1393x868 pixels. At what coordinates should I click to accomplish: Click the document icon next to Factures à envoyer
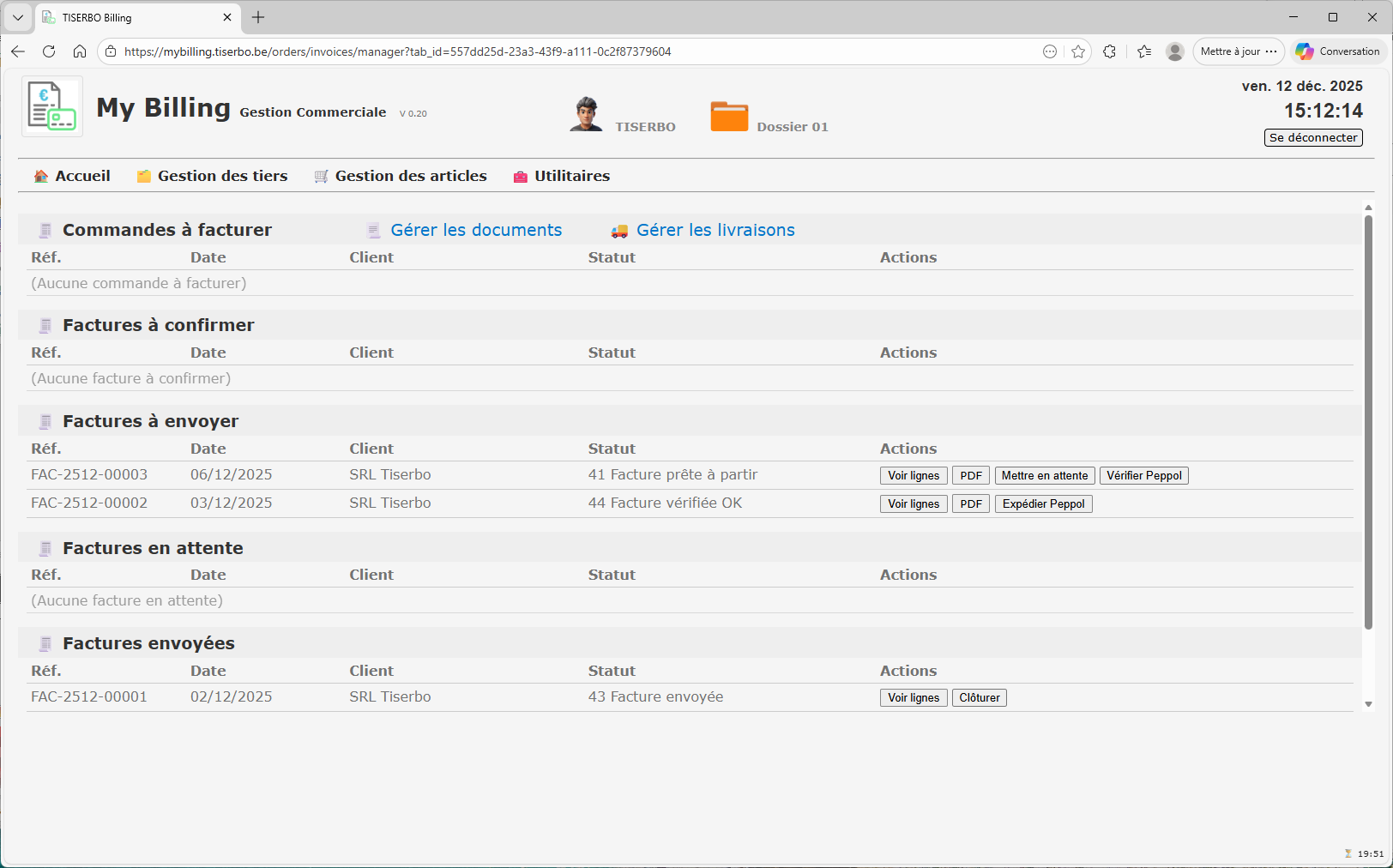tap(45, 421)
